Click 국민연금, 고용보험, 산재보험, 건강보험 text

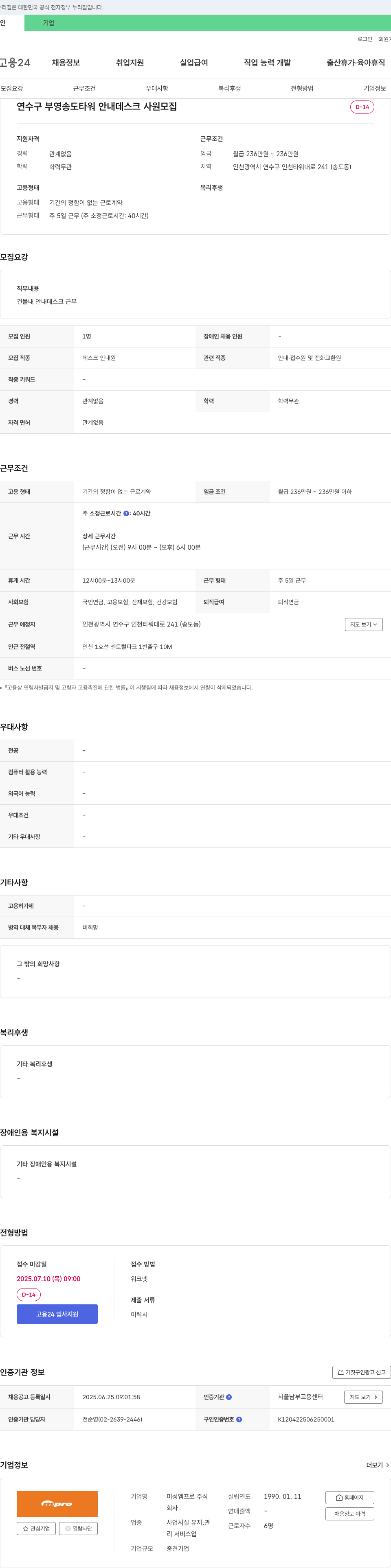coord(130,602)
